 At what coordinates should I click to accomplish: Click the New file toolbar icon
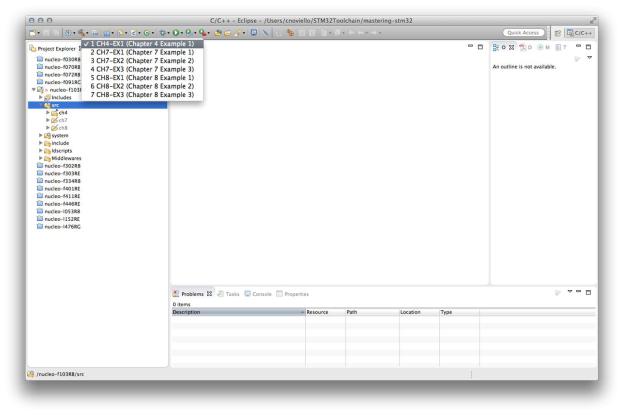tap(33, 33)
